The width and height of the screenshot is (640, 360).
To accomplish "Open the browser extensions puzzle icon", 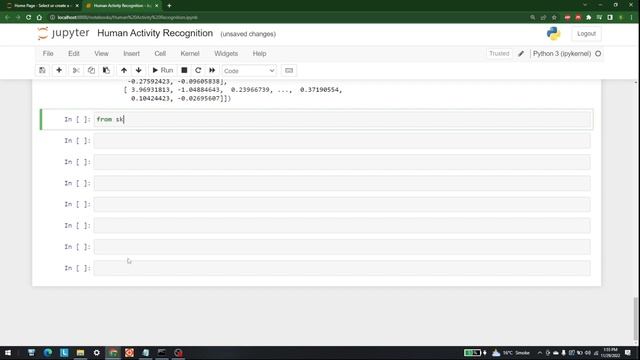I will pyautogui.click(x=588, y=18).
